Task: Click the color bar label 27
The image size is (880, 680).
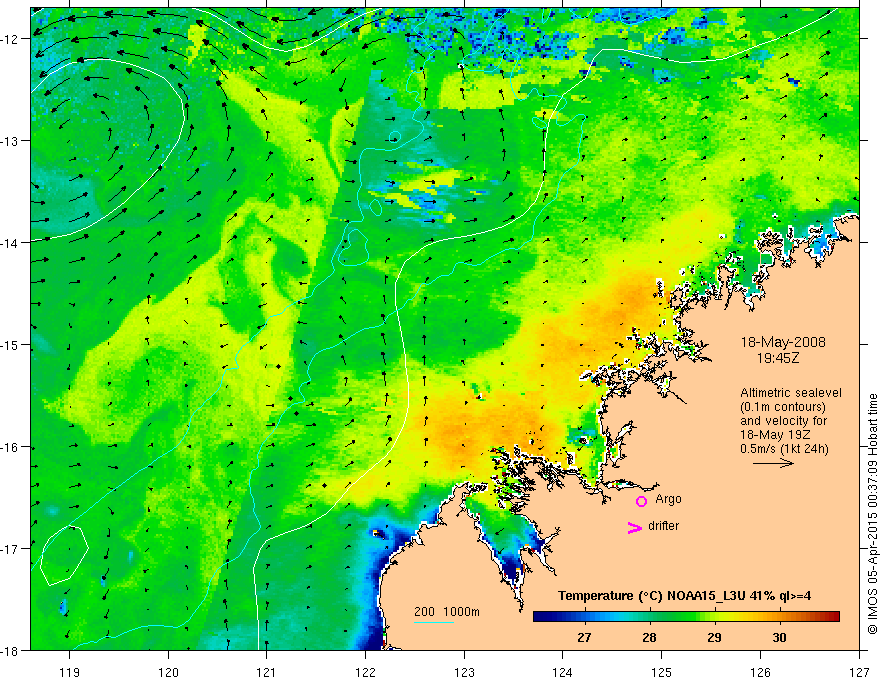Action: pyautogui.click(x=584, y=637)
